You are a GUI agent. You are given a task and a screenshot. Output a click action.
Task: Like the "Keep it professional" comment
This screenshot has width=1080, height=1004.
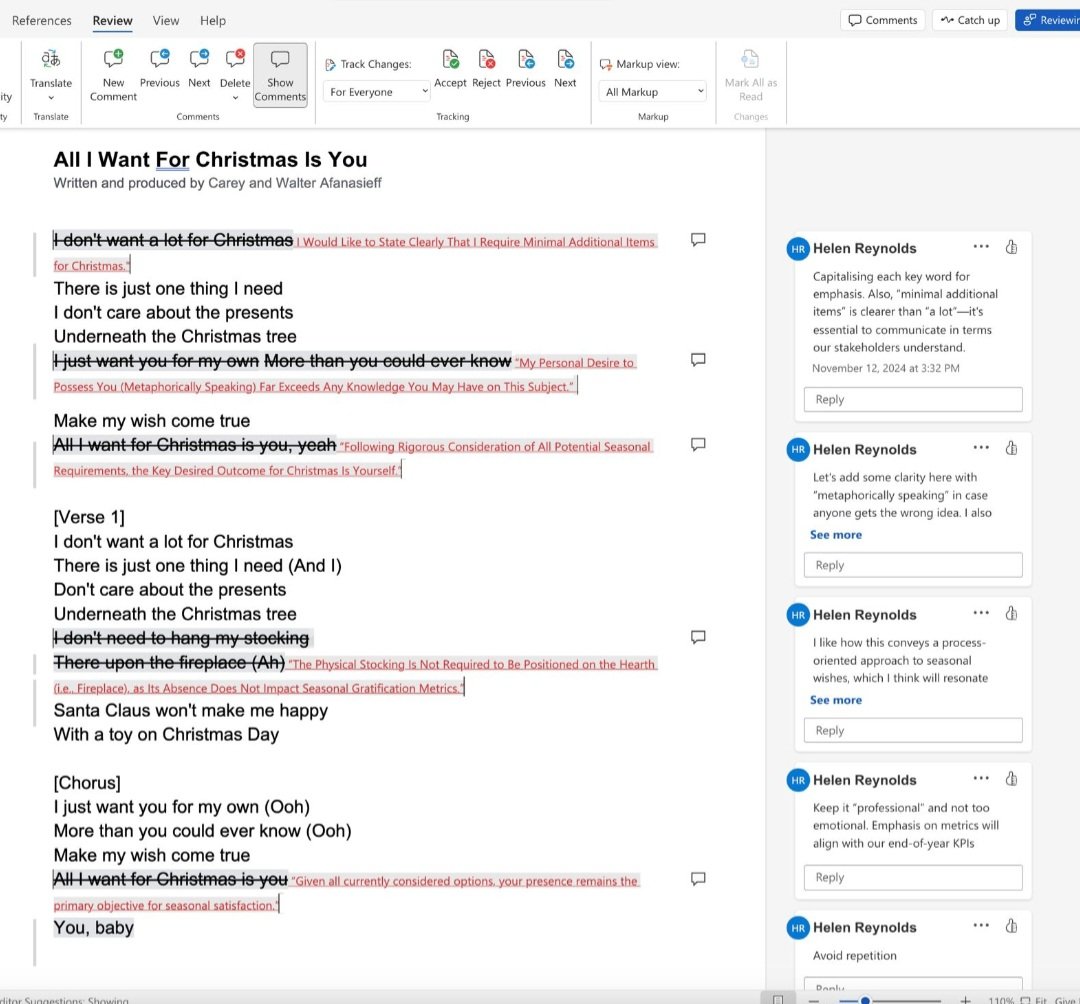[1011, 779]
